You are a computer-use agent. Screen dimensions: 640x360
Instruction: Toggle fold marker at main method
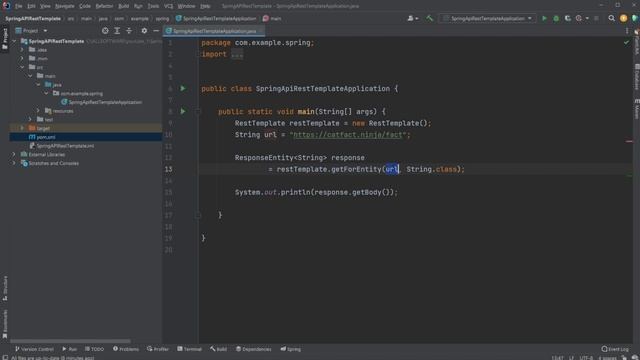(198, 111)
